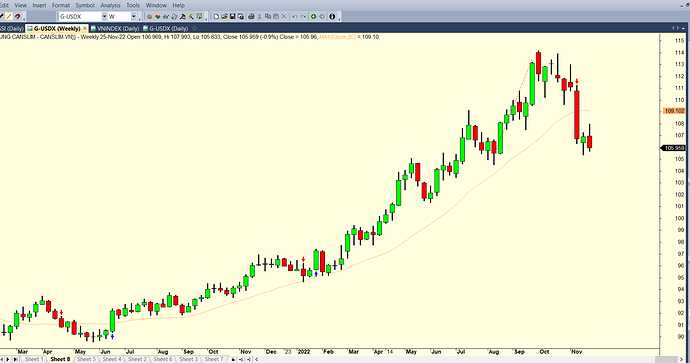Click the horizontal scrollbar thumb

pyautogui.click(x=666, y=359)
